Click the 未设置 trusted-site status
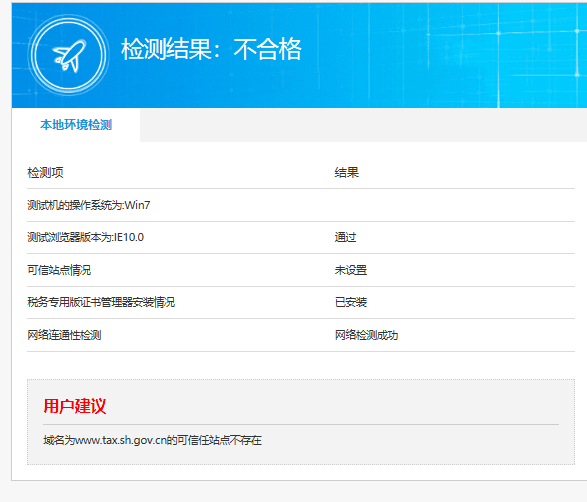This screenshot has height=502, width=587. (x=351, y=270)
